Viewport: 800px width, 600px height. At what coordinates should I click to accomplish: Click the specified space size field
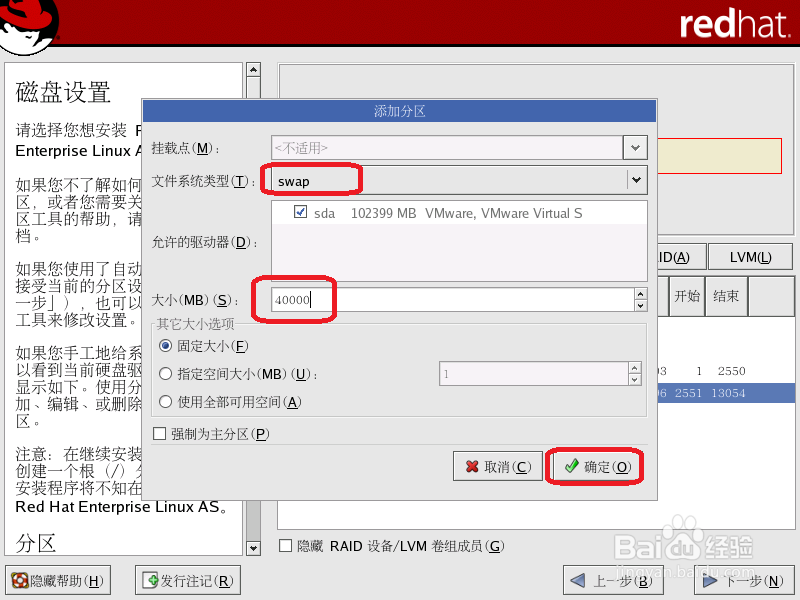tap(534, 373)
